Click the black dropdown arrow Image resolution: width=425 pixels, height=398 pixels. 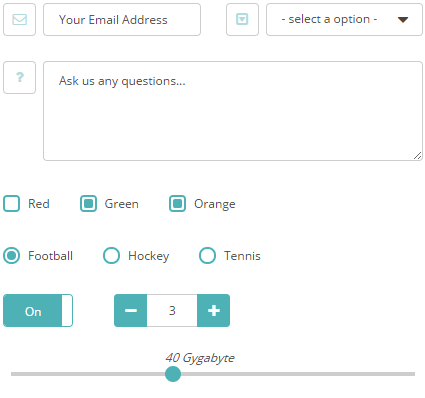click(x=403, y=20)
